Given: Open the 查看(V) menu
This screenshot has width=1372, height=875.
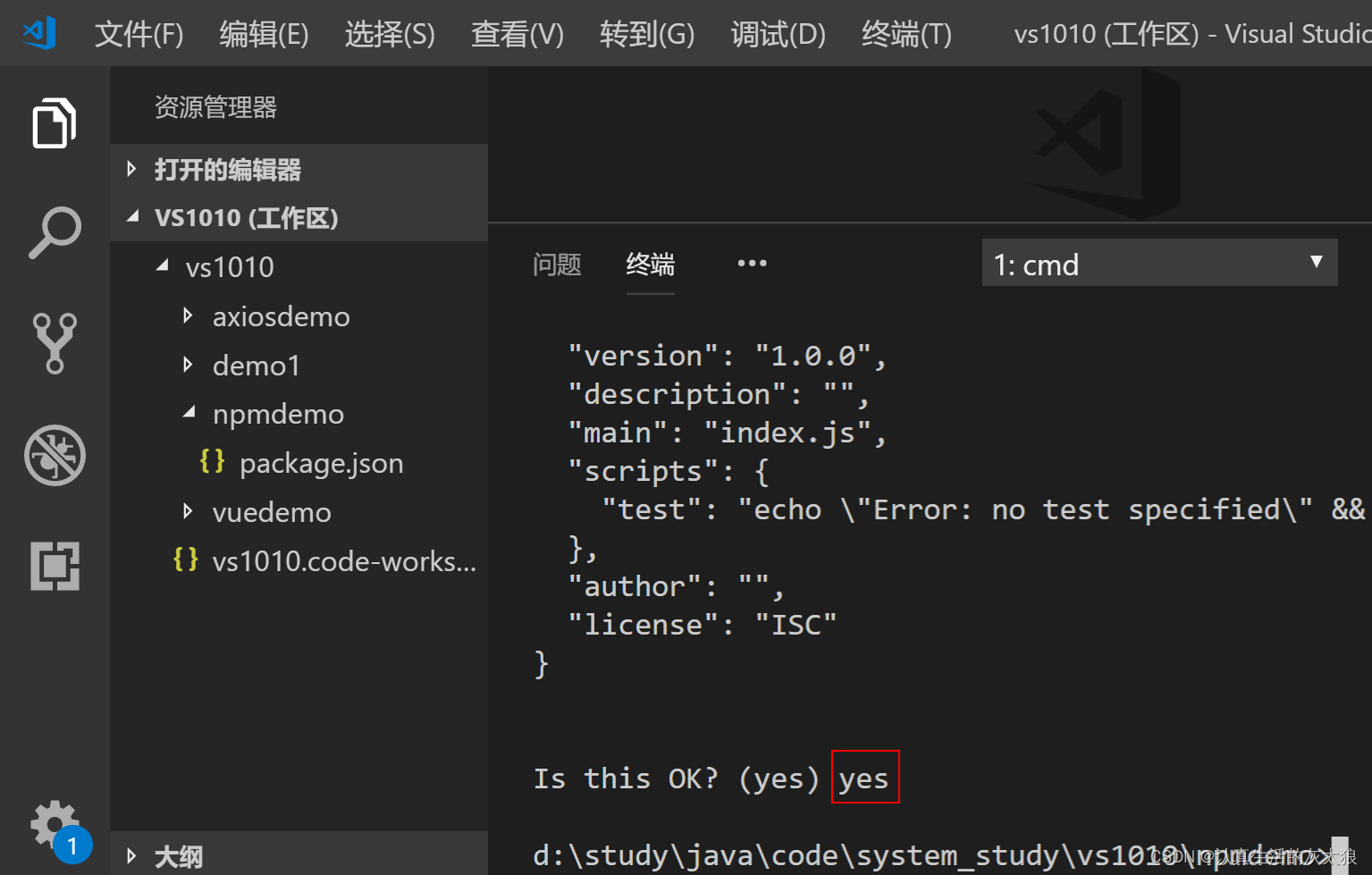Looking at the screenshot, I should (518, 34).
